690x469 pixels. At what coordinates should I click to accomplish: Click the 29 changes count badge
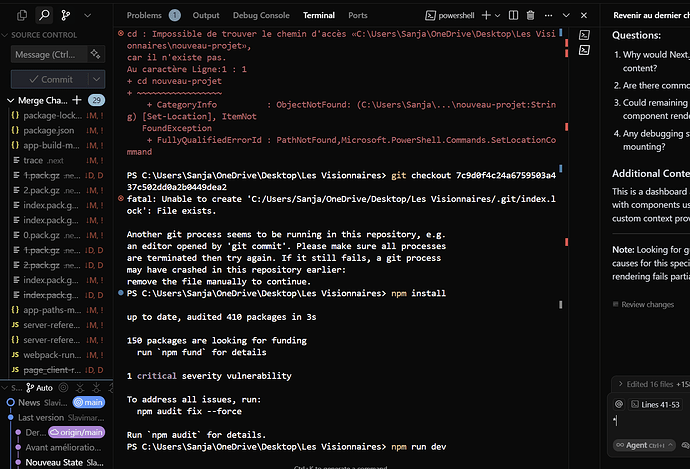pos(96,100)
